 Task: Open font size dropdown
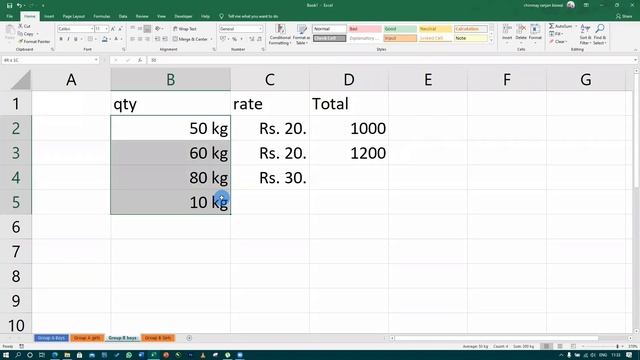107,29
